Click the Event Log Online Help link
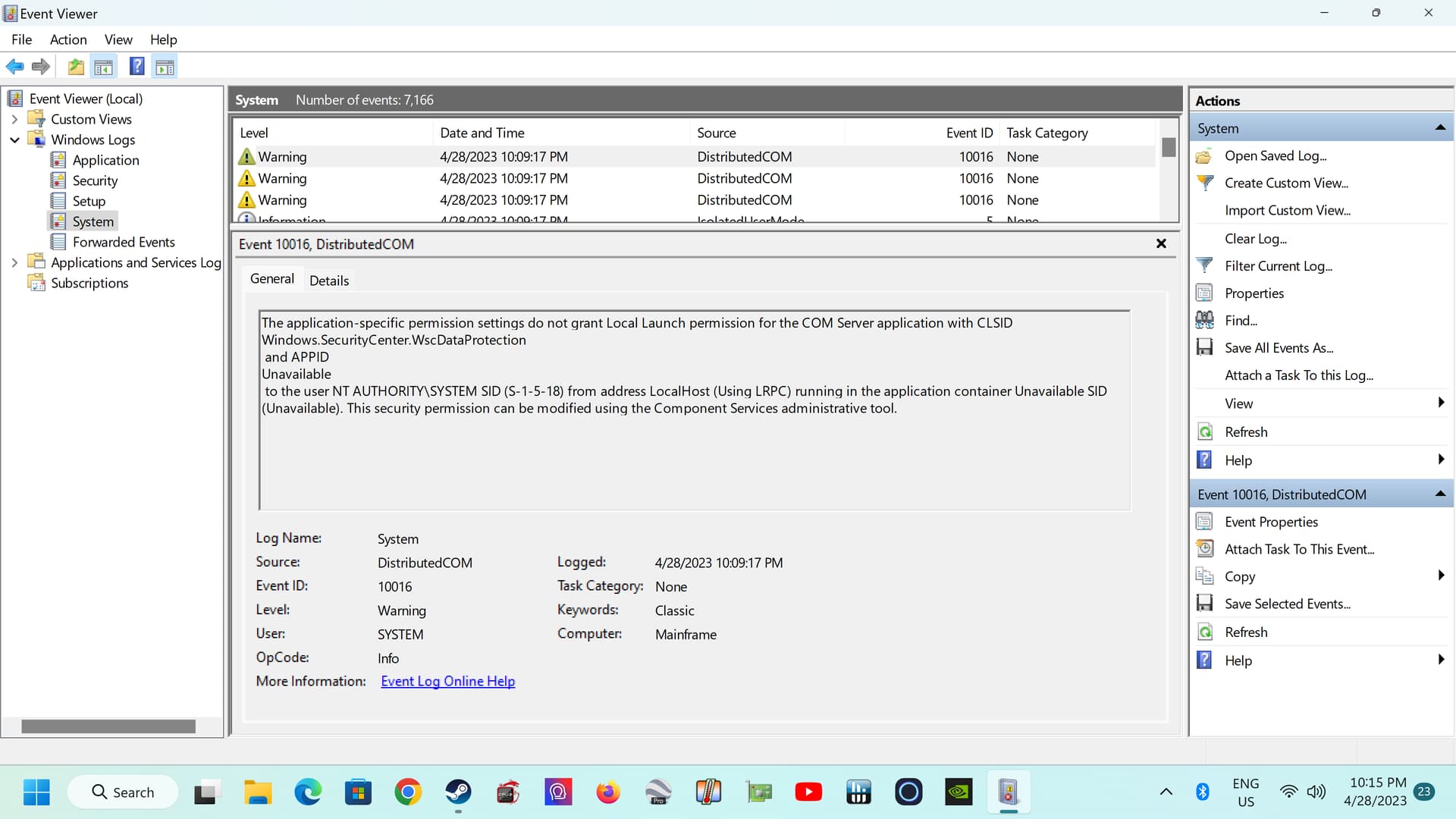The image size is (1456, 819). (447, 681)
